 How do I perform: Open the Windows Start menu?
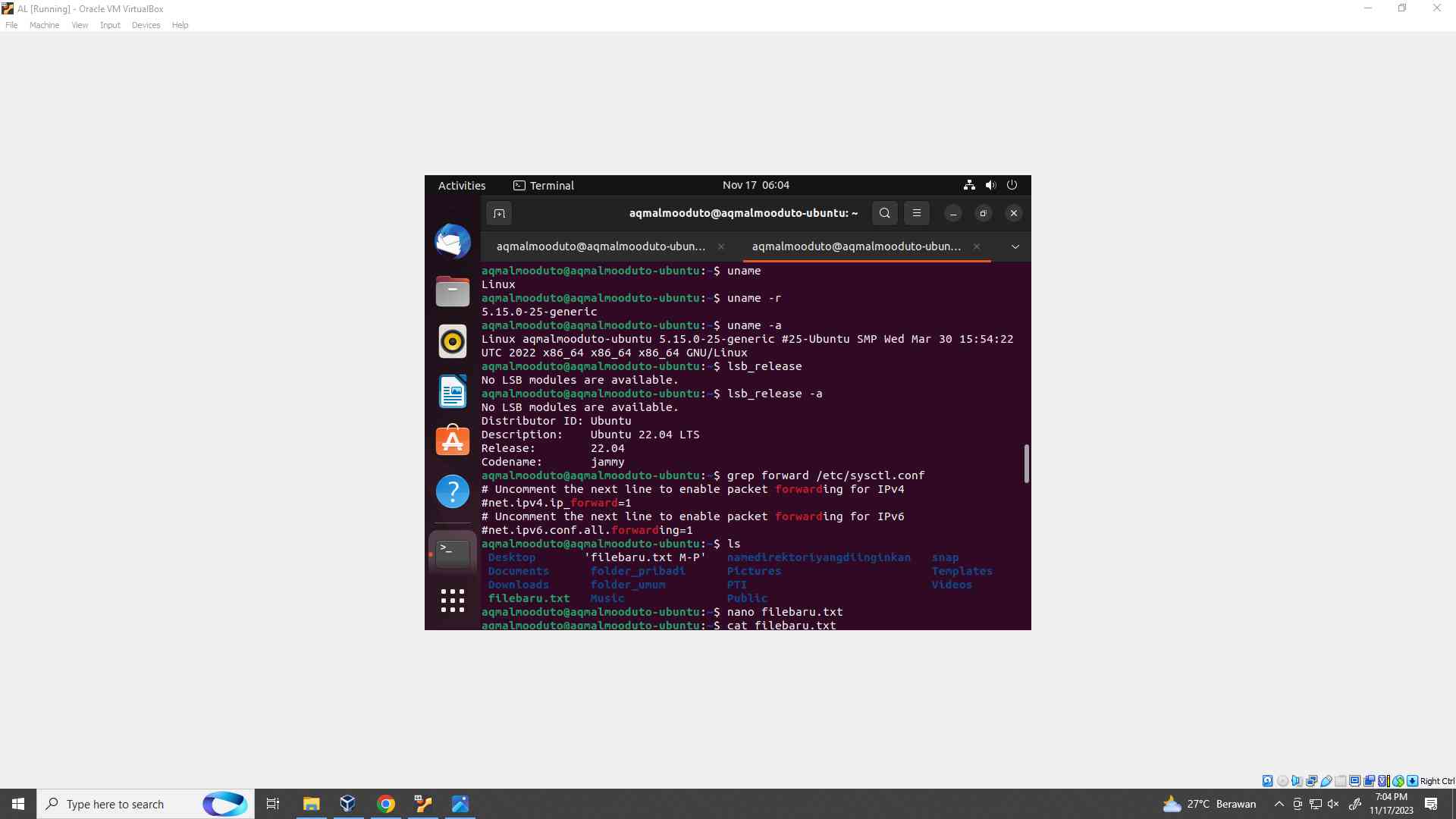18,804
